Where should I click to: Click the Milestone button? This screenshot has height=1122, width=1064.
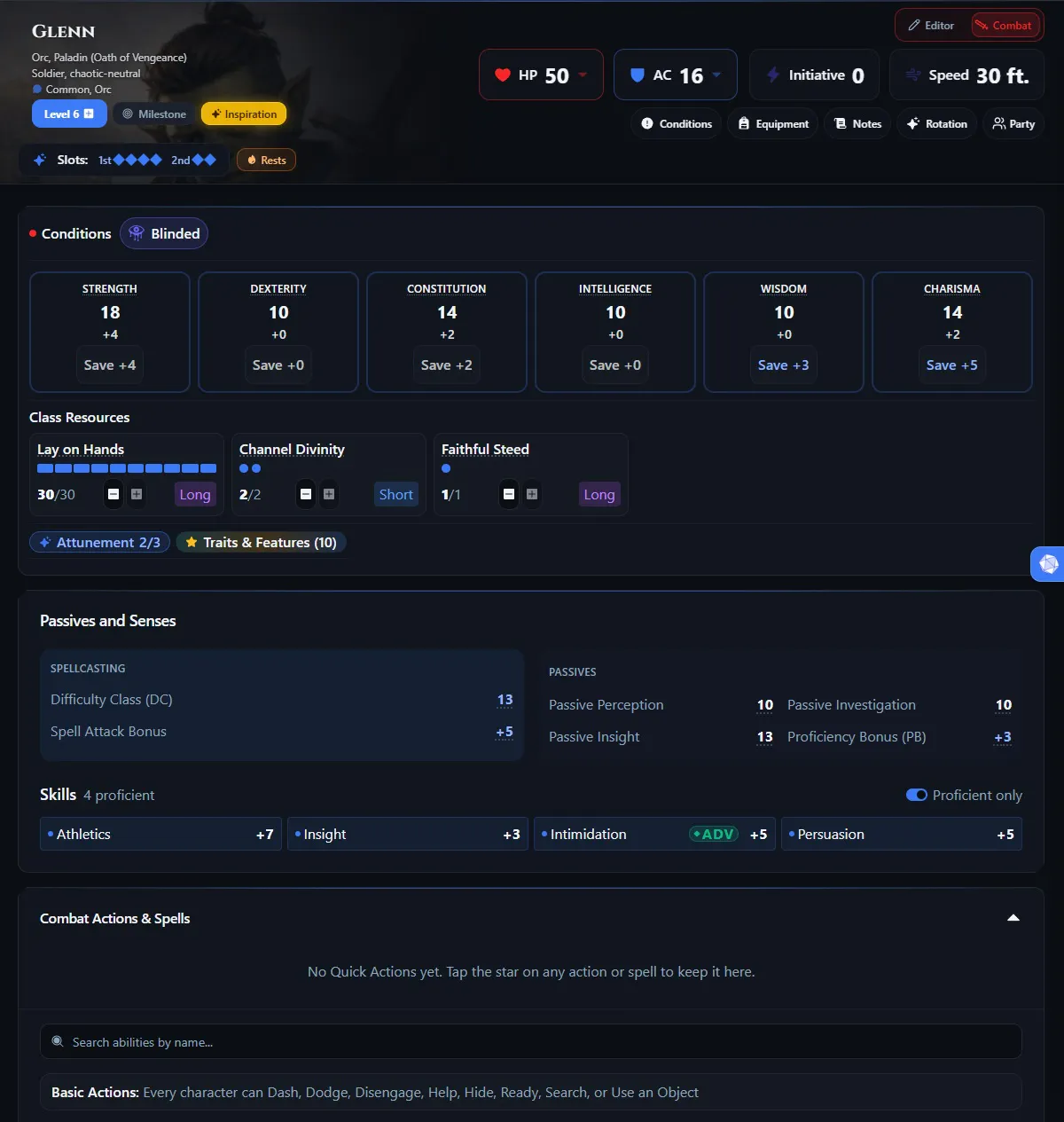point(154,114)
